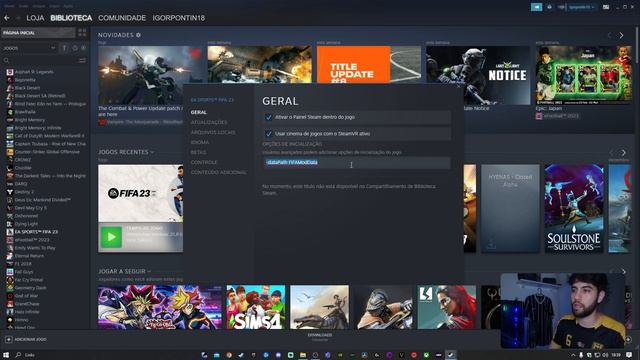
Task: Click the Página Inicial button
Action: coord(39,33)
